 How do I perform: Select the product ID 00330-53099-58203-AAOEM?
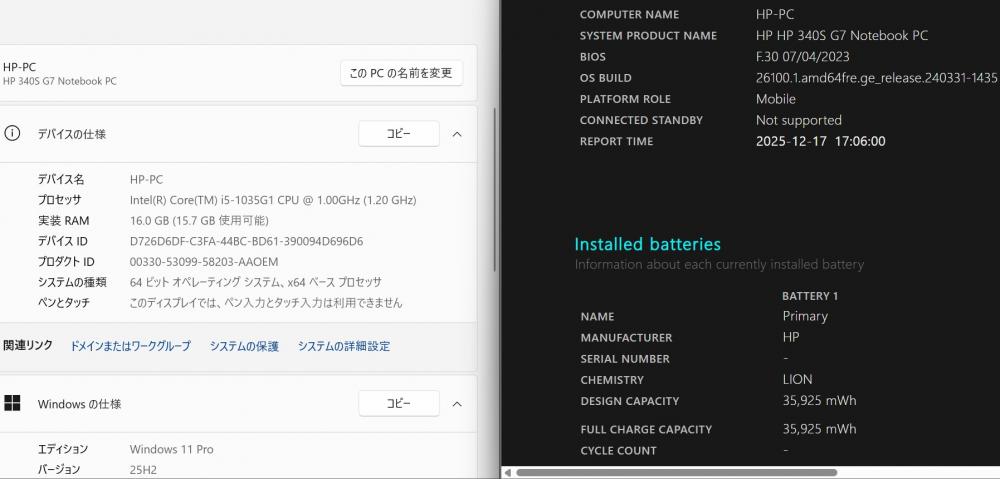(x=204, y=262)
